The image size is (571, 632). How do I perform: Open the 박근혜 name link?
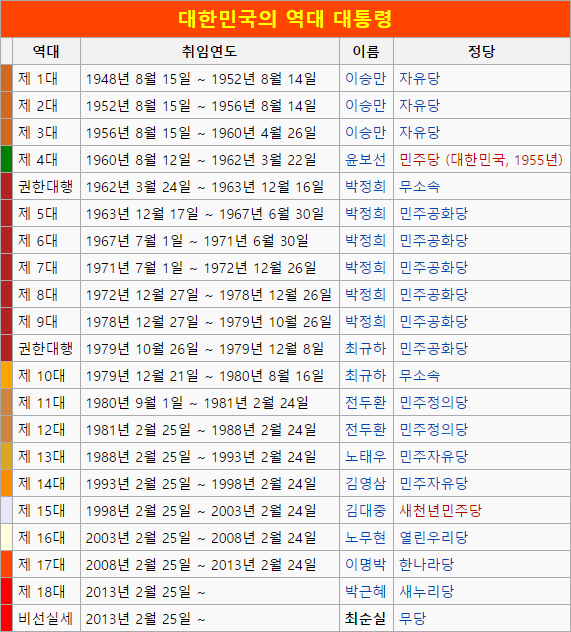click(x=365, y=591)
